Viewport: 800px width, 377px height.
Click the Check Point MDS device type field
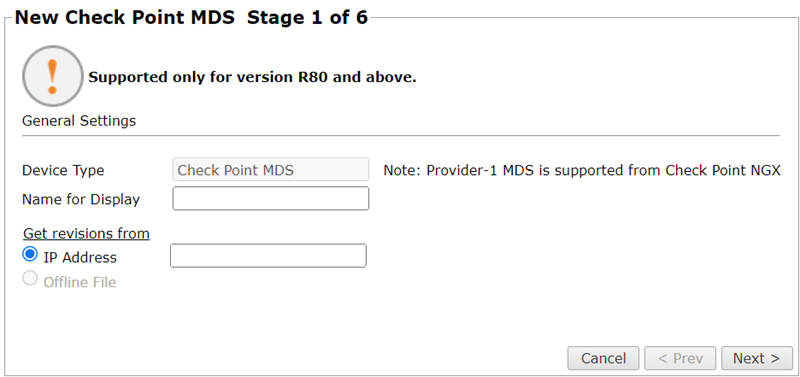pyautogui.click(x=270, y=169)
